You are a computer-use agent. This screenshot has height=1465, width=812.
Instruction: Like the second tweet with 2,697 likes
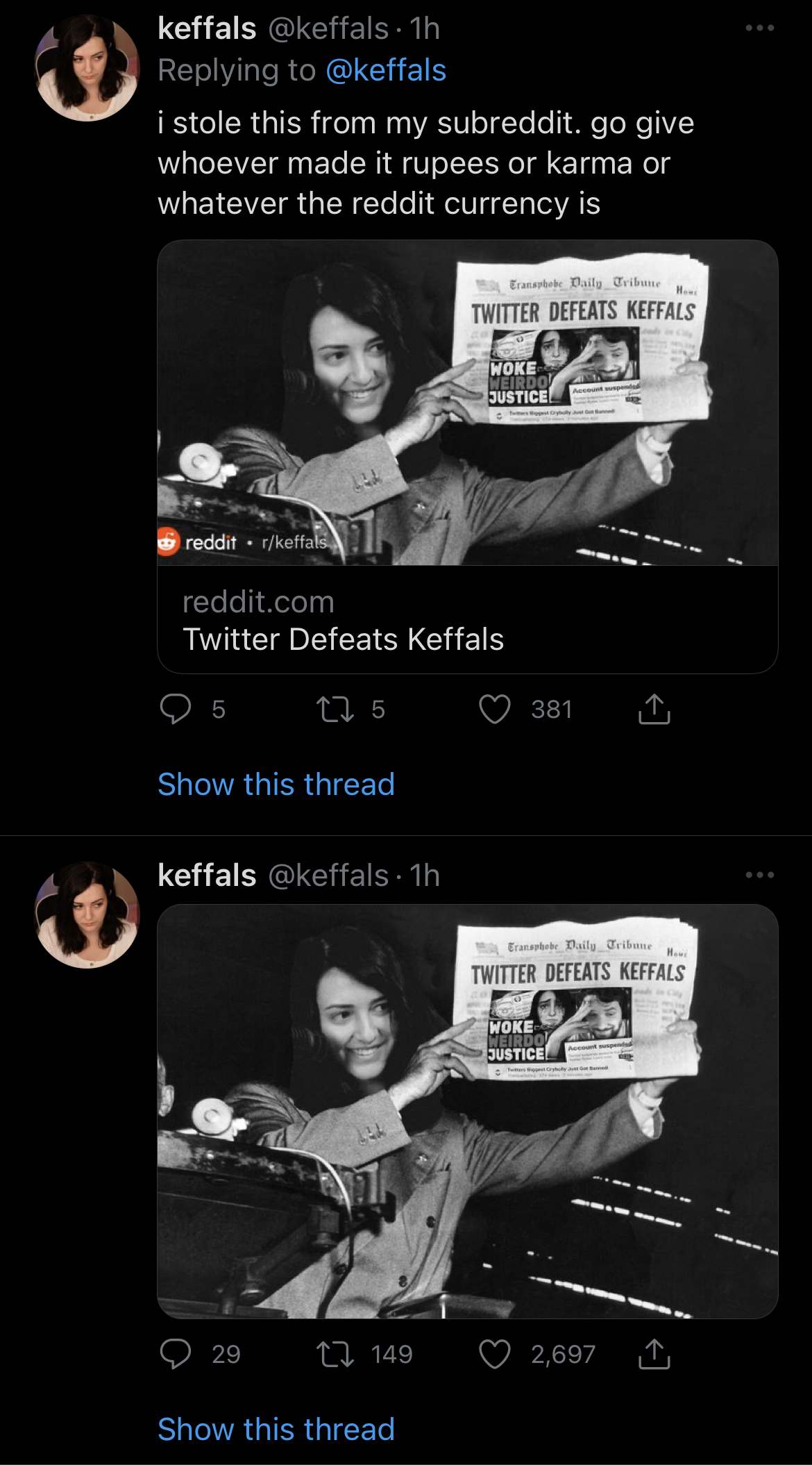[495, 1354]
